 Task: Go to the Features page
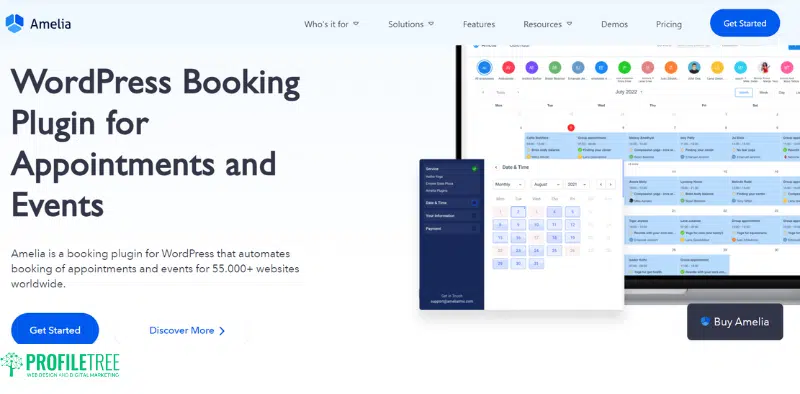pos(479,24)
